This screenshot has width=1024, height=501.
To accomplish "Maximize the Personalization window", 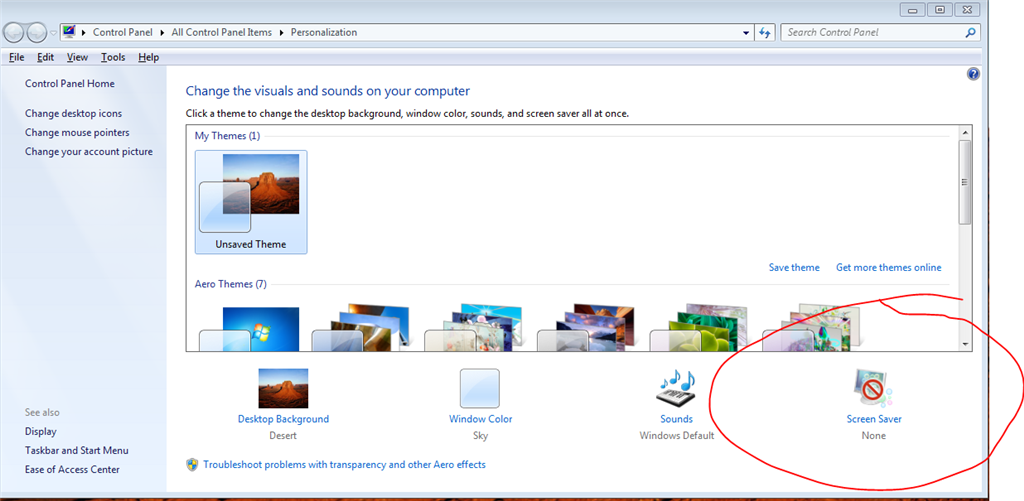I will pyautogui.click(x=940, y=9).
